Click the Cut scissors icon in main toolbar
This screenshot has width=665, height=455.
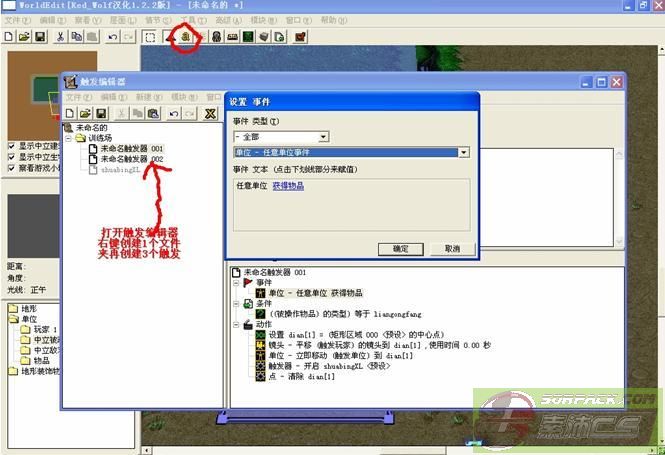61,37
